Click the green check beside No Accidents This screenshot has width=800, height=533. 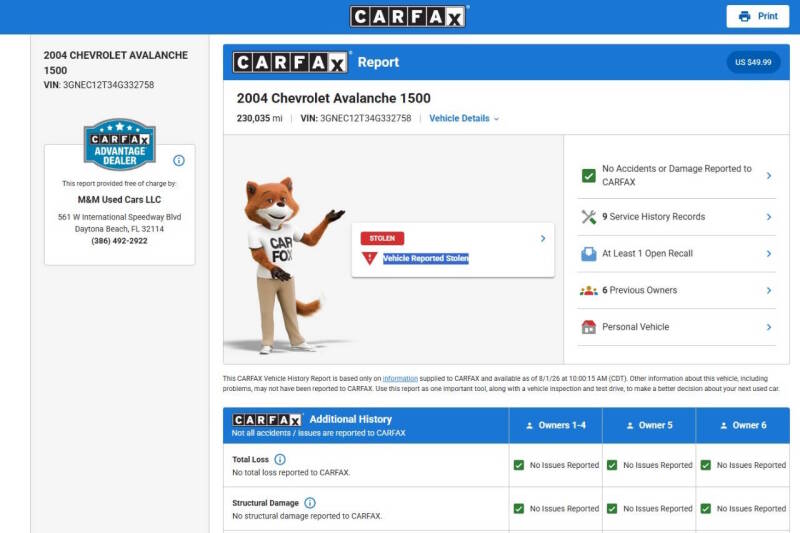589,175
